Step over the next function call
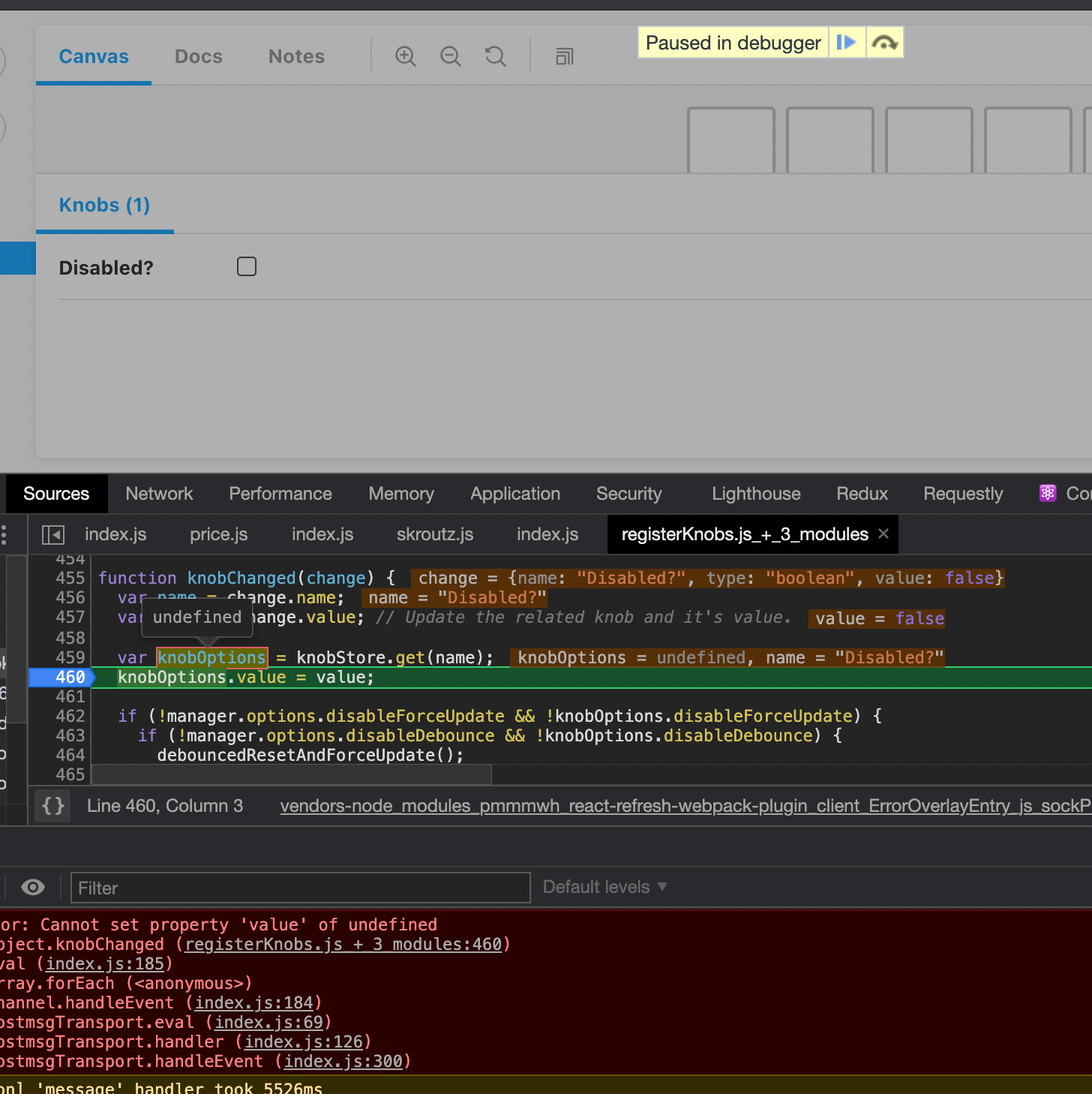This screenshot has width=1092, height=1094. (885, 43)
